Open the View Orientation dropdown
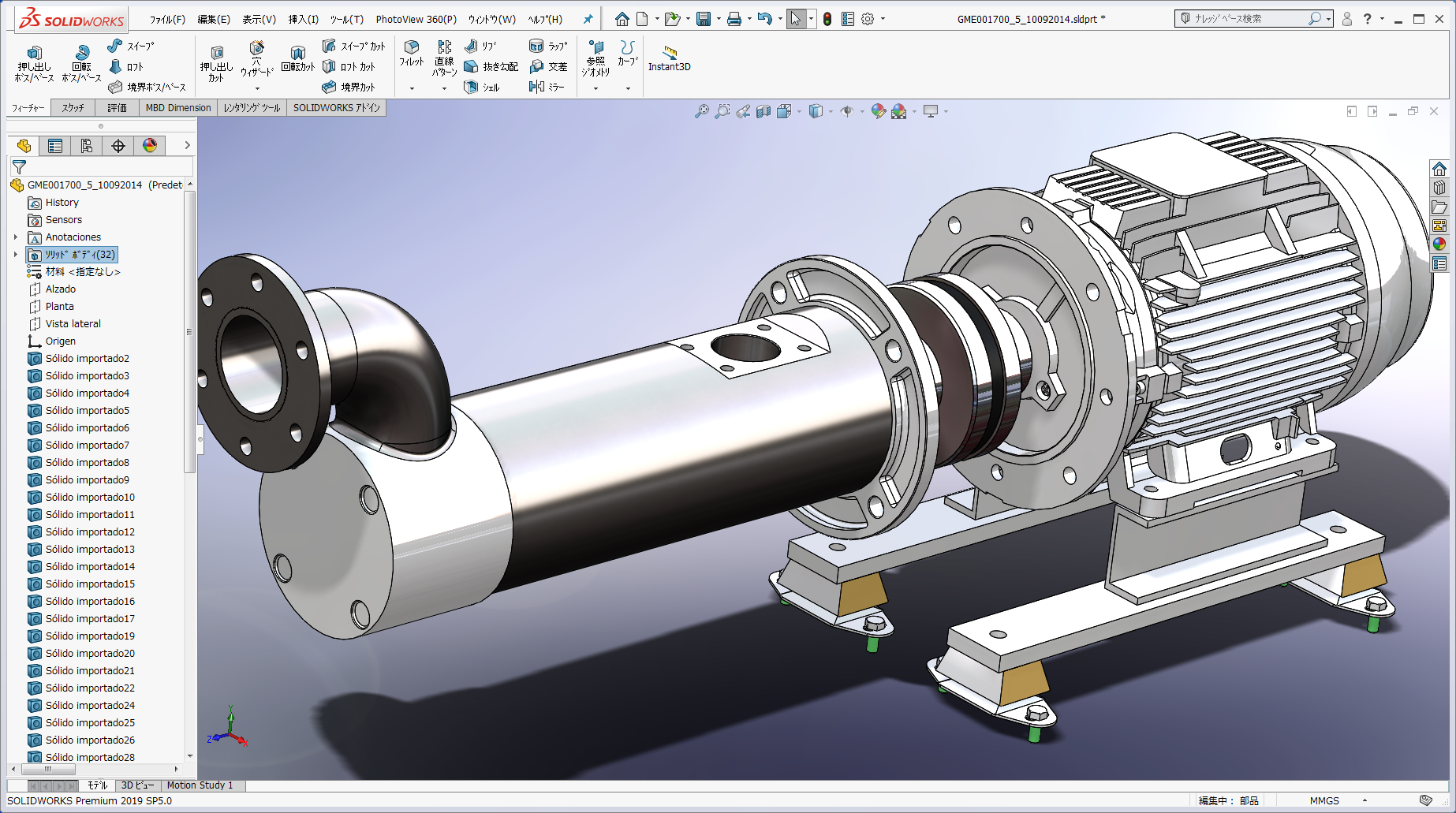This screenshot has height=813, width=1456. pos(800,111)
